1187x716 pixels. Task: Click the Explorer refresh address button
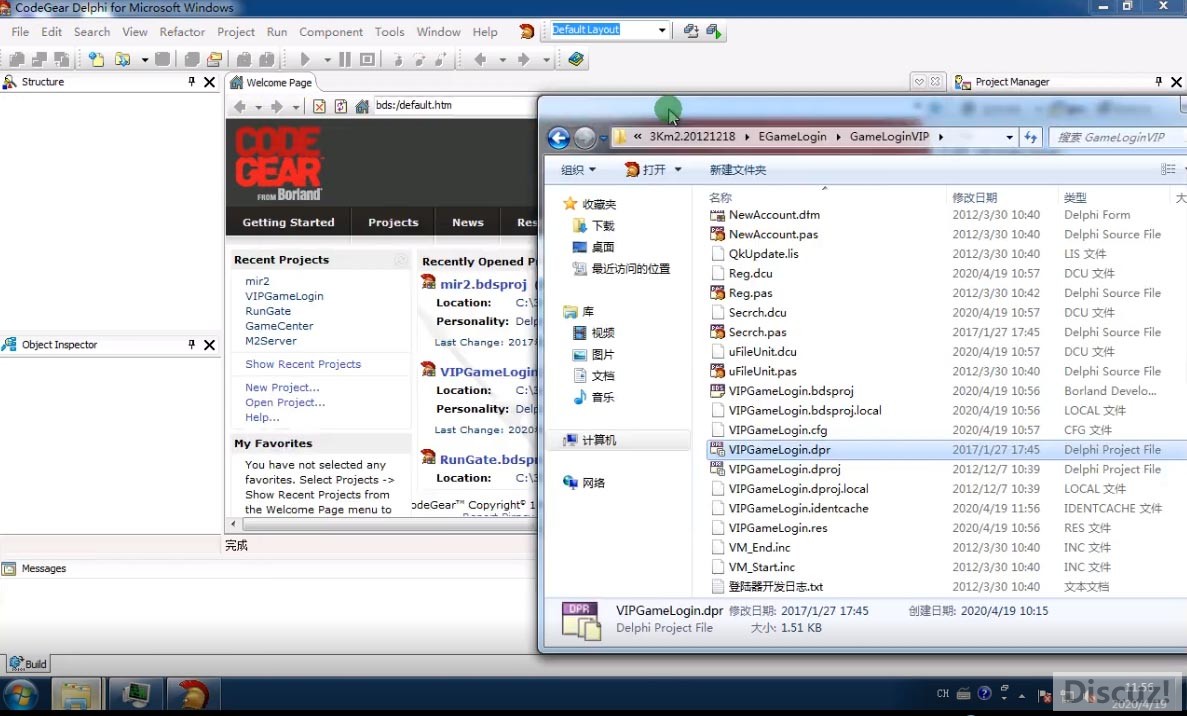(x=1030, y=137)
